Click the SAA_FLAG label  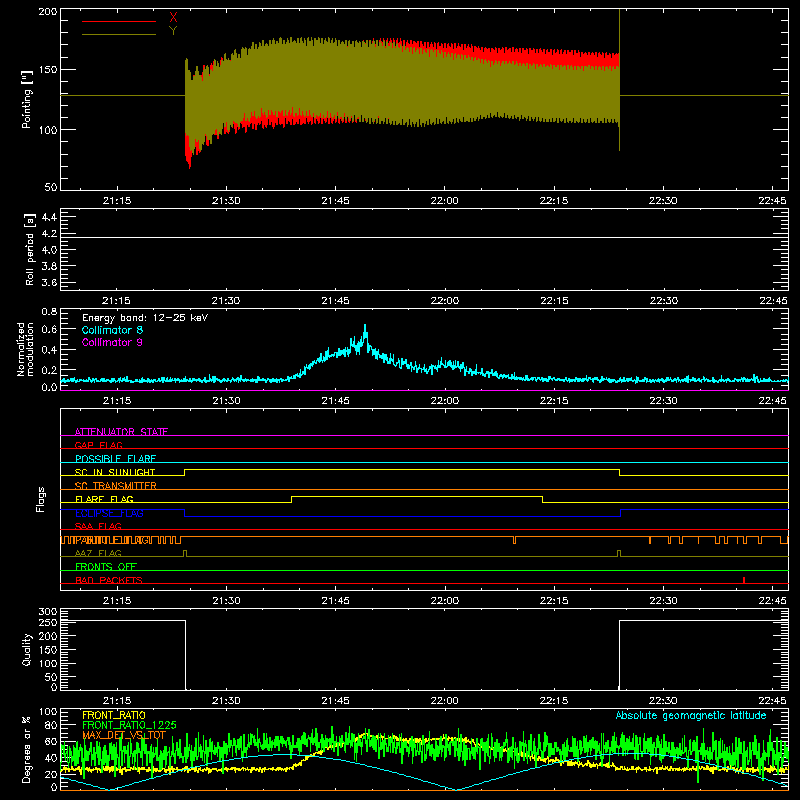(98, 526)
